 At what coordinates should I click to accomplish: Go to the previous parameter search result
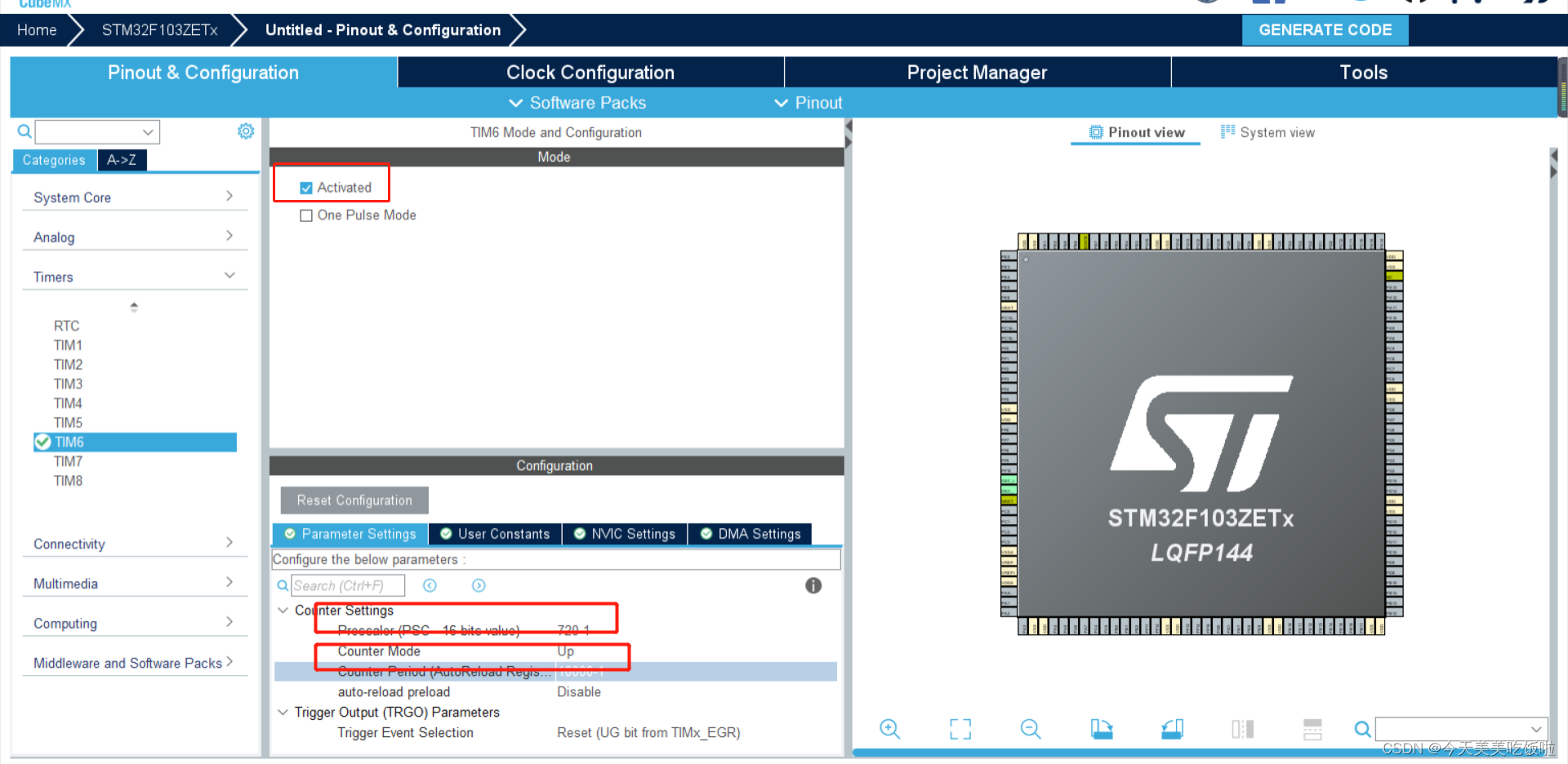pyautogui.click(x=430, y=585)
